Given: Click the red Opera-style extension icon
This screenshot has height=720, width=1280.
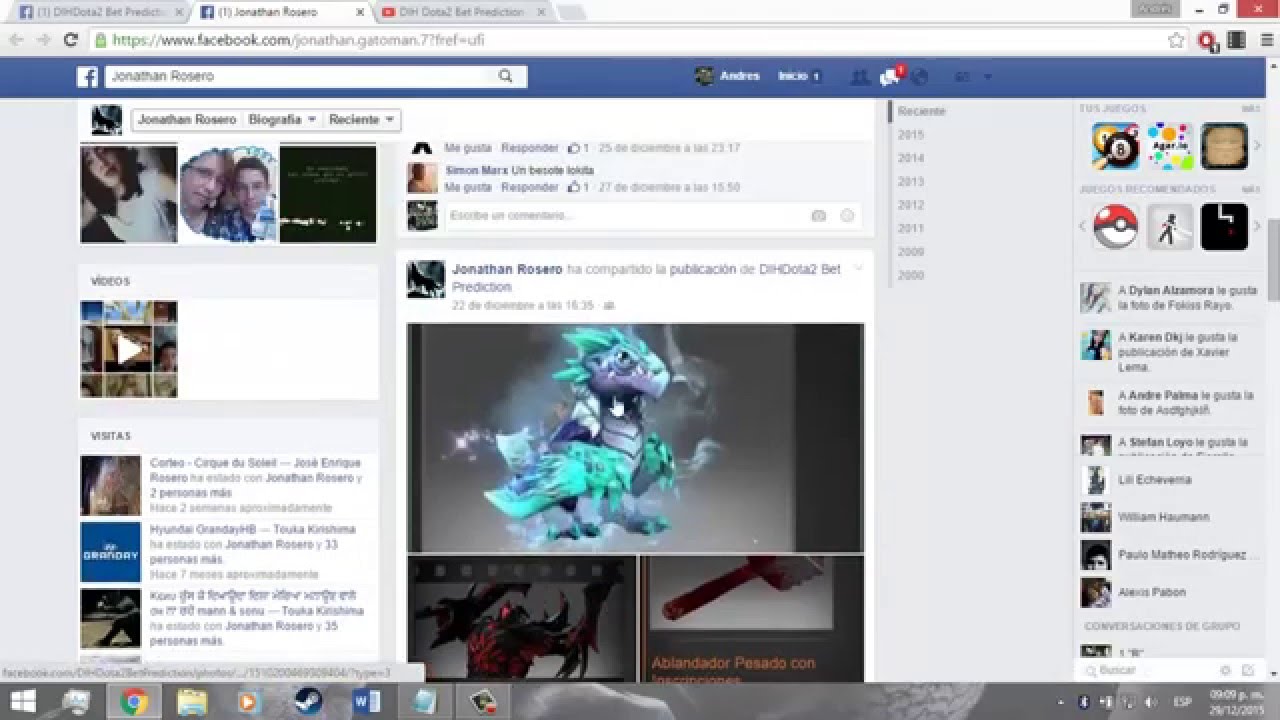Looking at the screenshot, I should point(1206,40).
